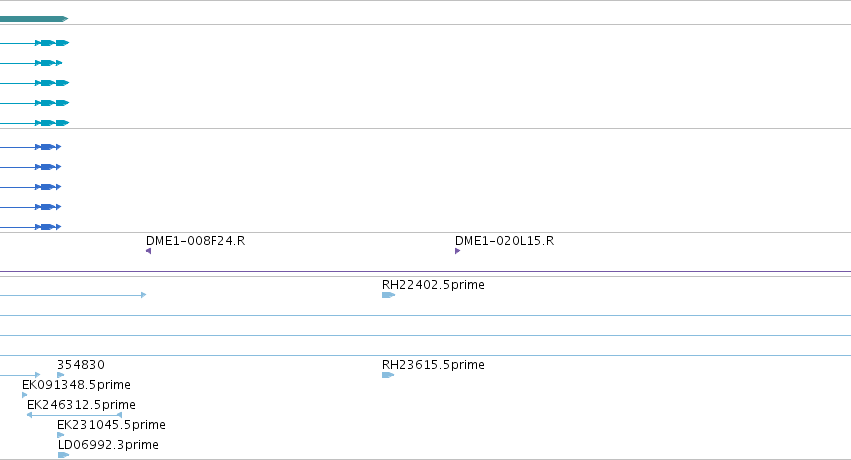Select the EK091348.5prime arrow glyph
The image size is (851, 460).
[24, 395]
